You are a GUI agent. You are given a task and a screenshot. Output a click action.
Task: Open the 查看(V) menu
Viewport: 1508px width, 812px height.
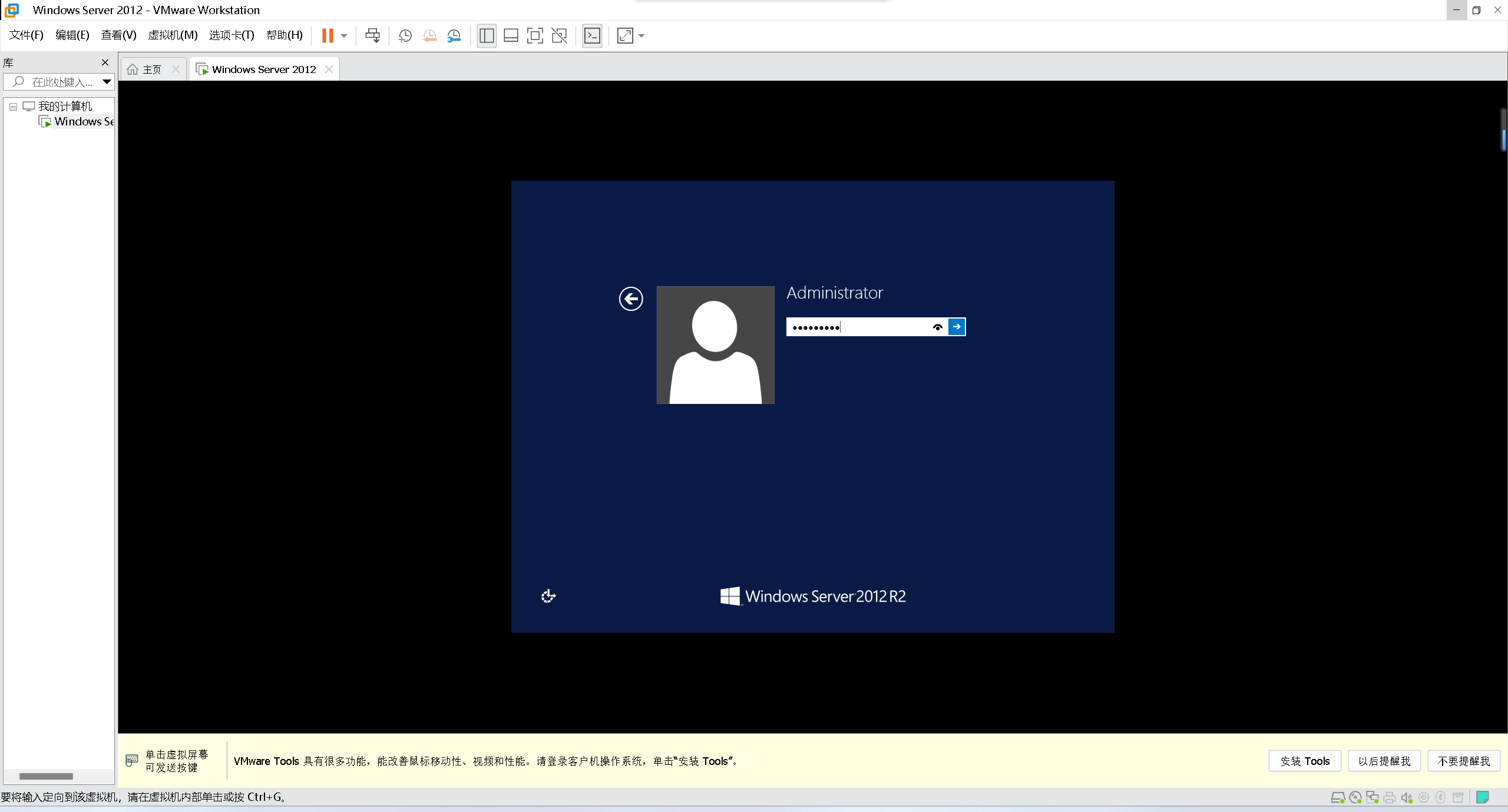118,35
